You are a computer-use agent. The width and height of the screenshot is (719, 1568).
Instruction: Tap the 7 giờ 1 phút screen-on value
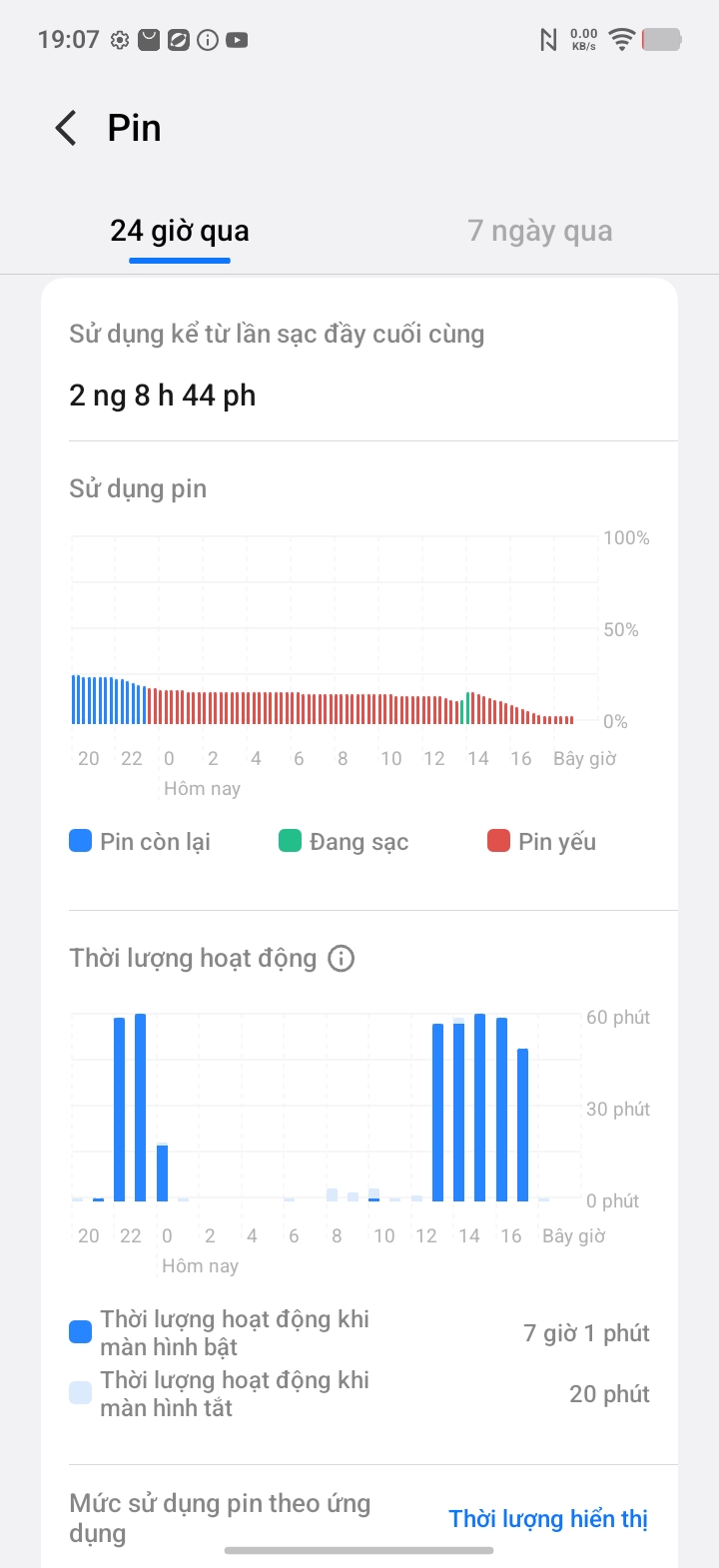tap(586, 1333)
